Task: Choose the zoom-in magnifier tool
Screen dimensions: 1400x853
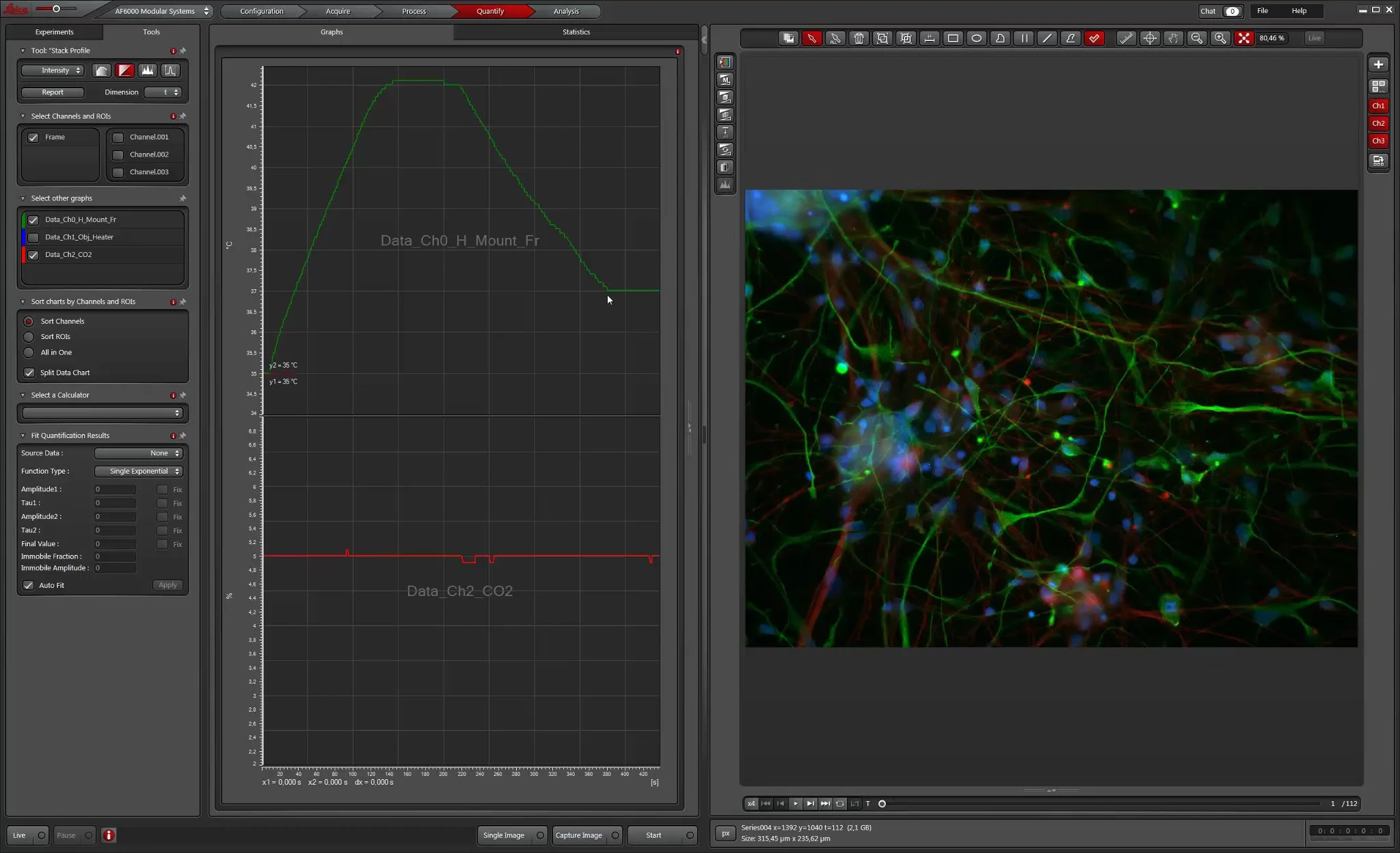Action: click(1221, 38)
